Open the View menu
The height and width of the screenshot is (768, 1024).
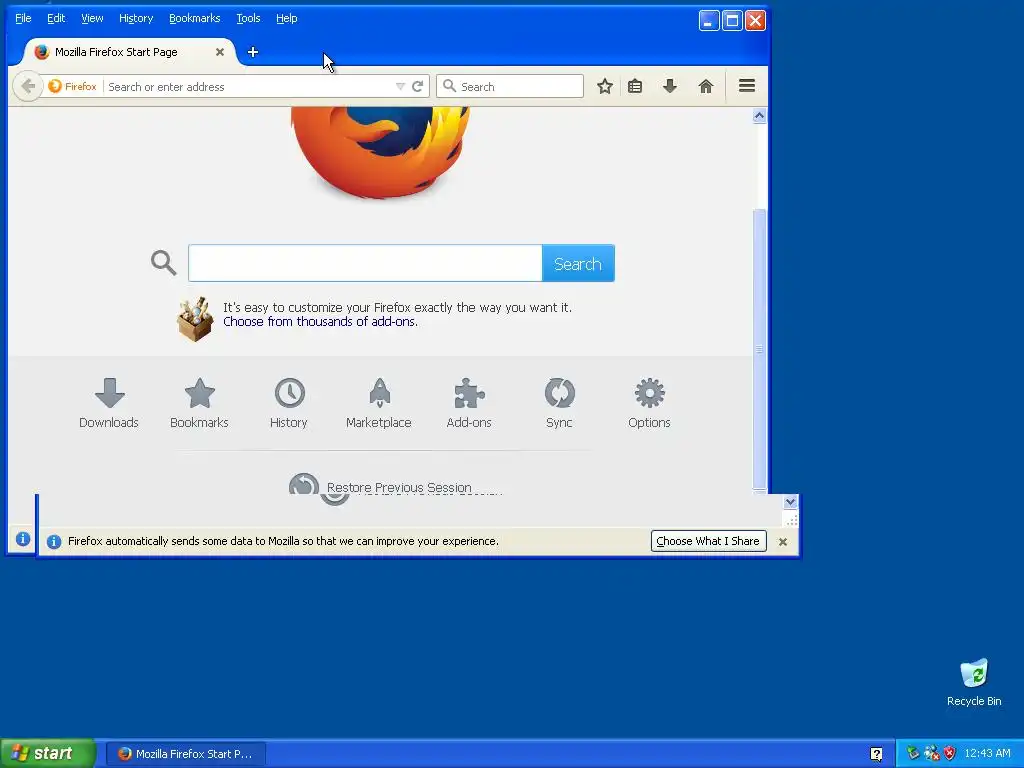pyautogui.click(x=92, y=18)
